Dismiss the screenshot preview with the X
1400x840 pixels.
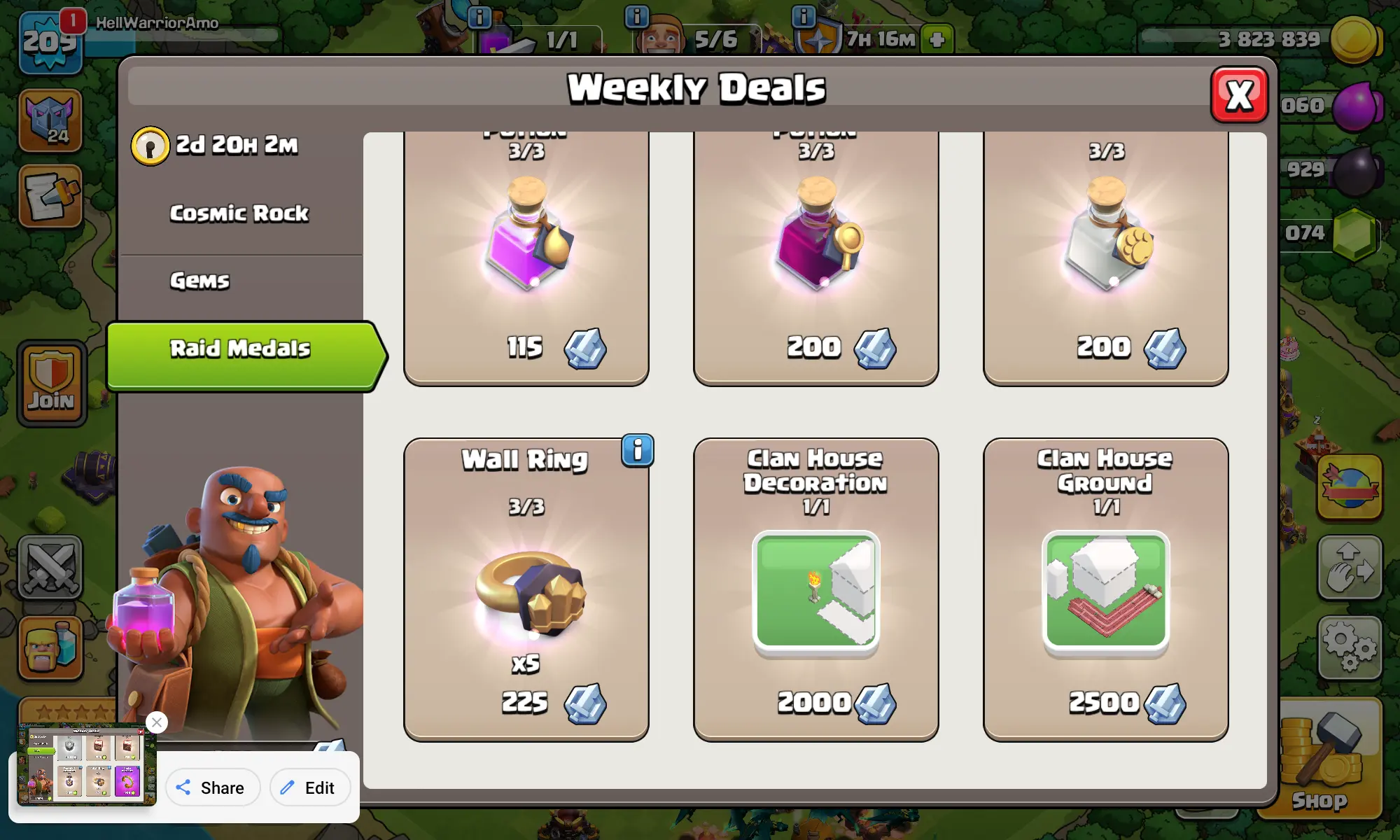(157, 722)
